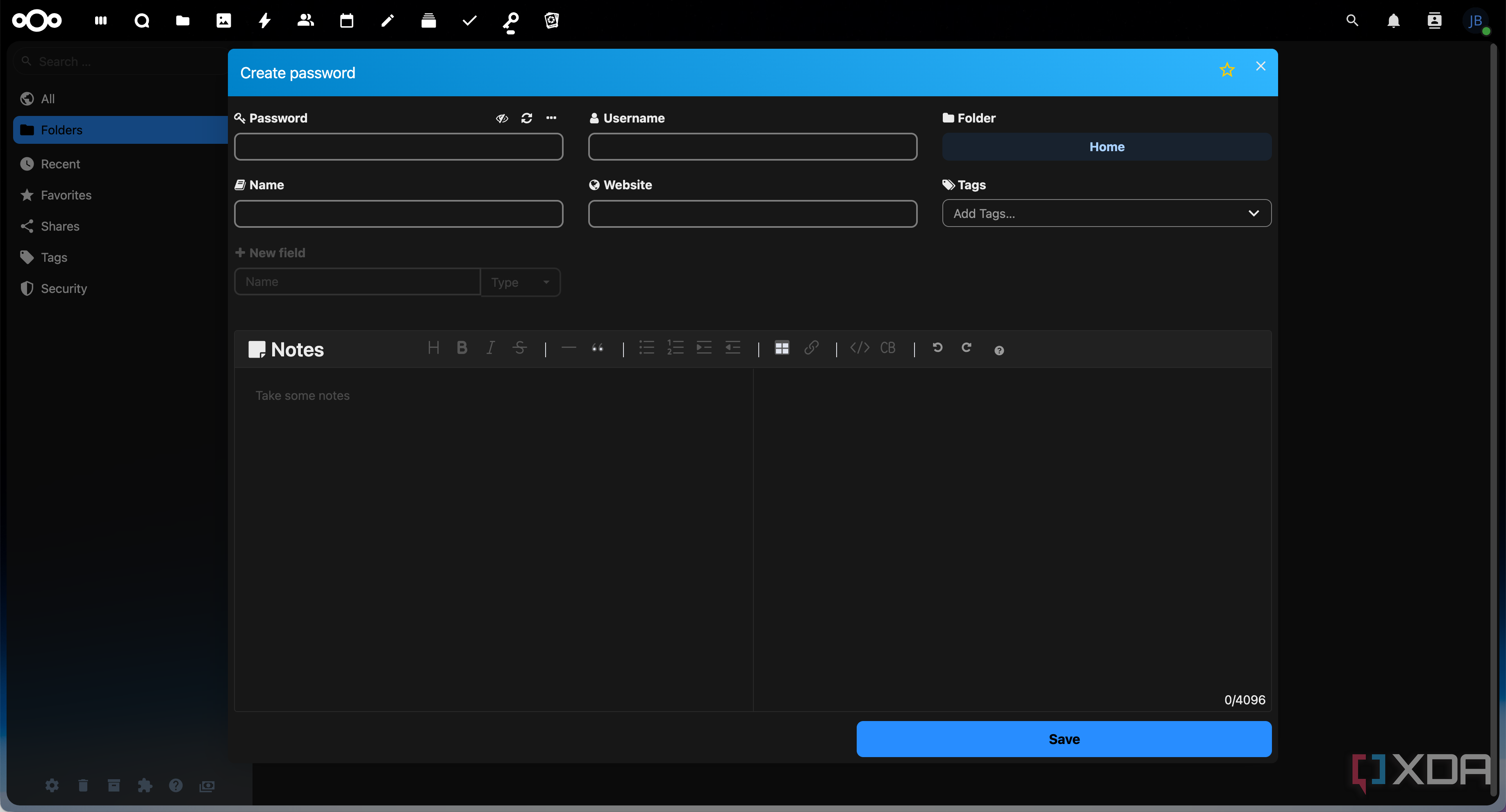
Task: Click the Password input field
Action: (x=399, y=147)
